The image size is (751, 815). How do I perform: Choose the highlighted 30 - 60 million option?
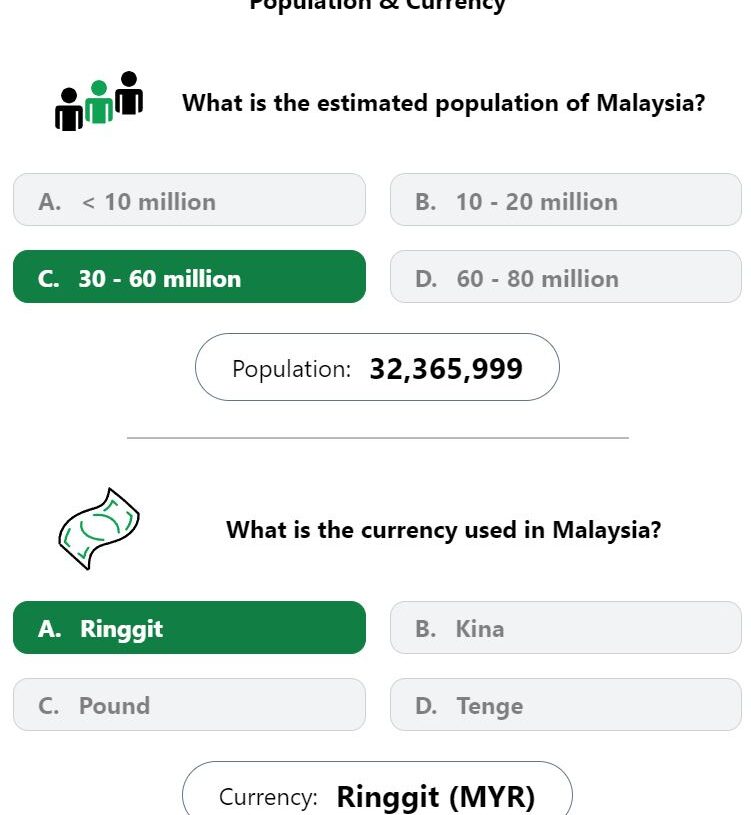[x=189, y=277]
